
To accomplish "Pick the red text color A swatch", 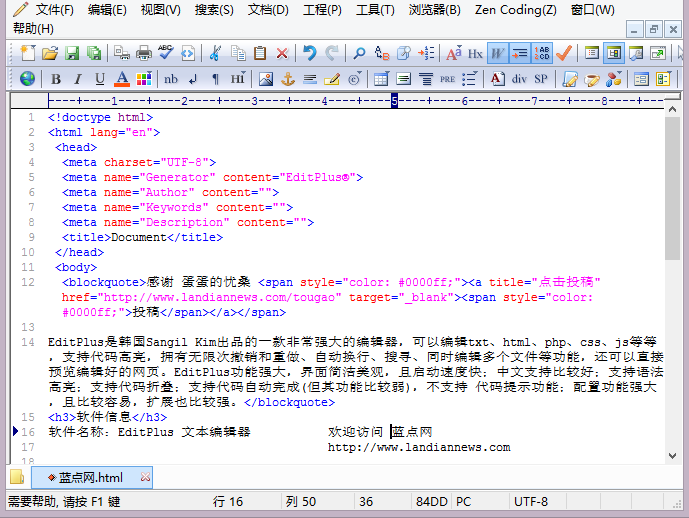I will [x=122, y=79].
